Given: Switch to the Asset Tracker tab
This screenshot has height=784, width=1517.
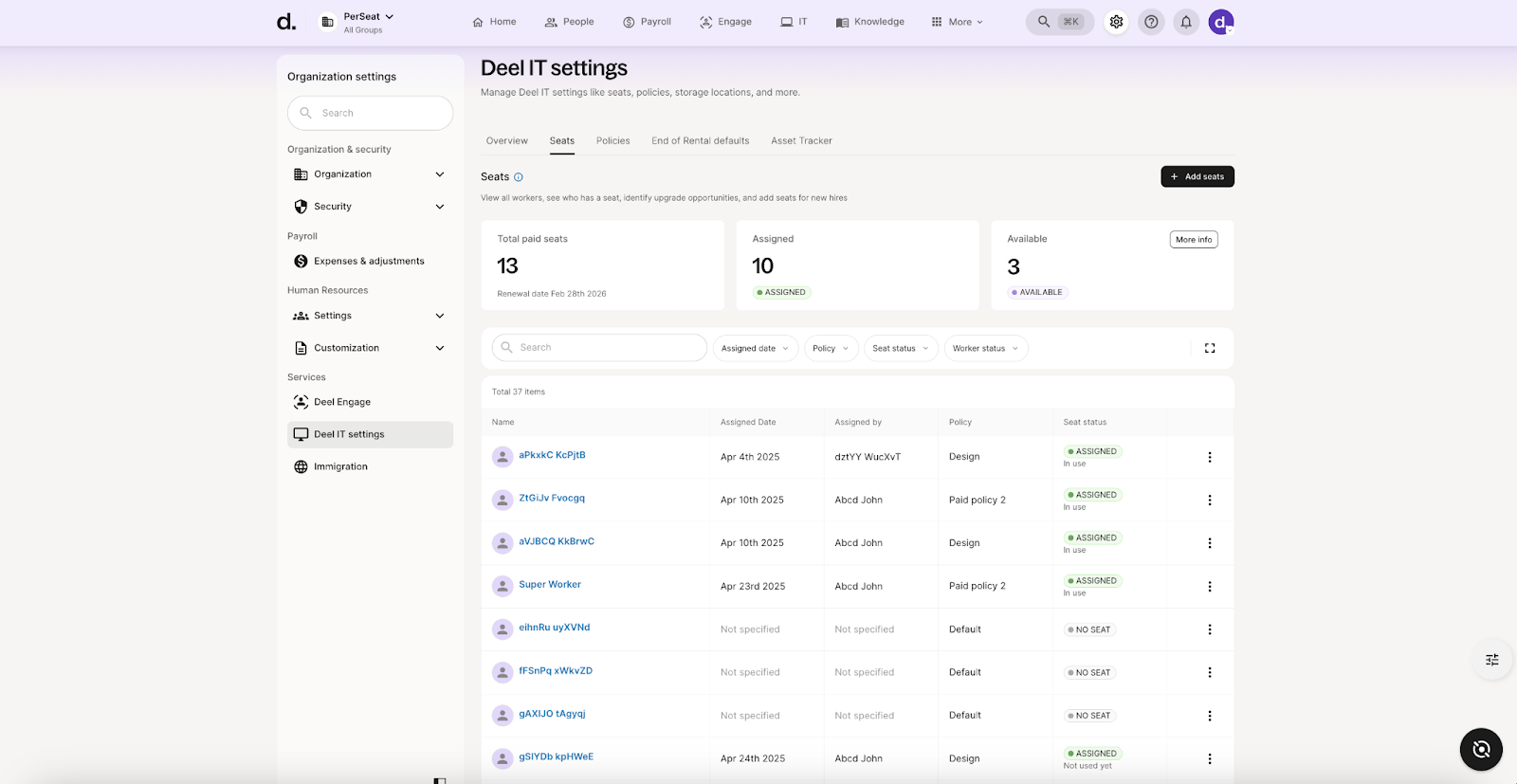Looking at the screenshot, I should (x=802, y=141).
